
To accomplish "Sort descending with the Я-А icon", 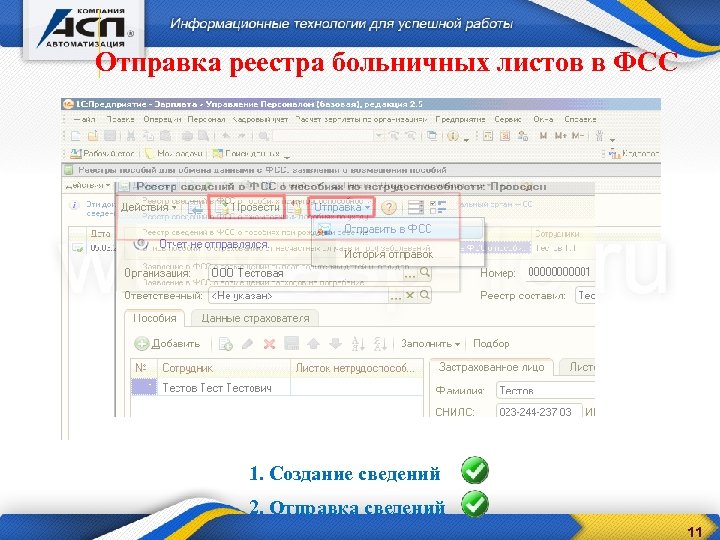I will pyautogui.click(x=380, y=343).
